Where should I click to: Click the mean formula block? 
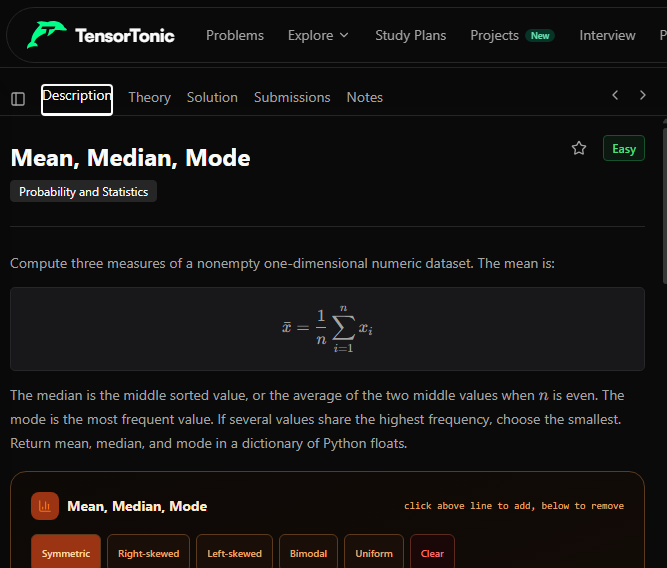pos(328,329)
